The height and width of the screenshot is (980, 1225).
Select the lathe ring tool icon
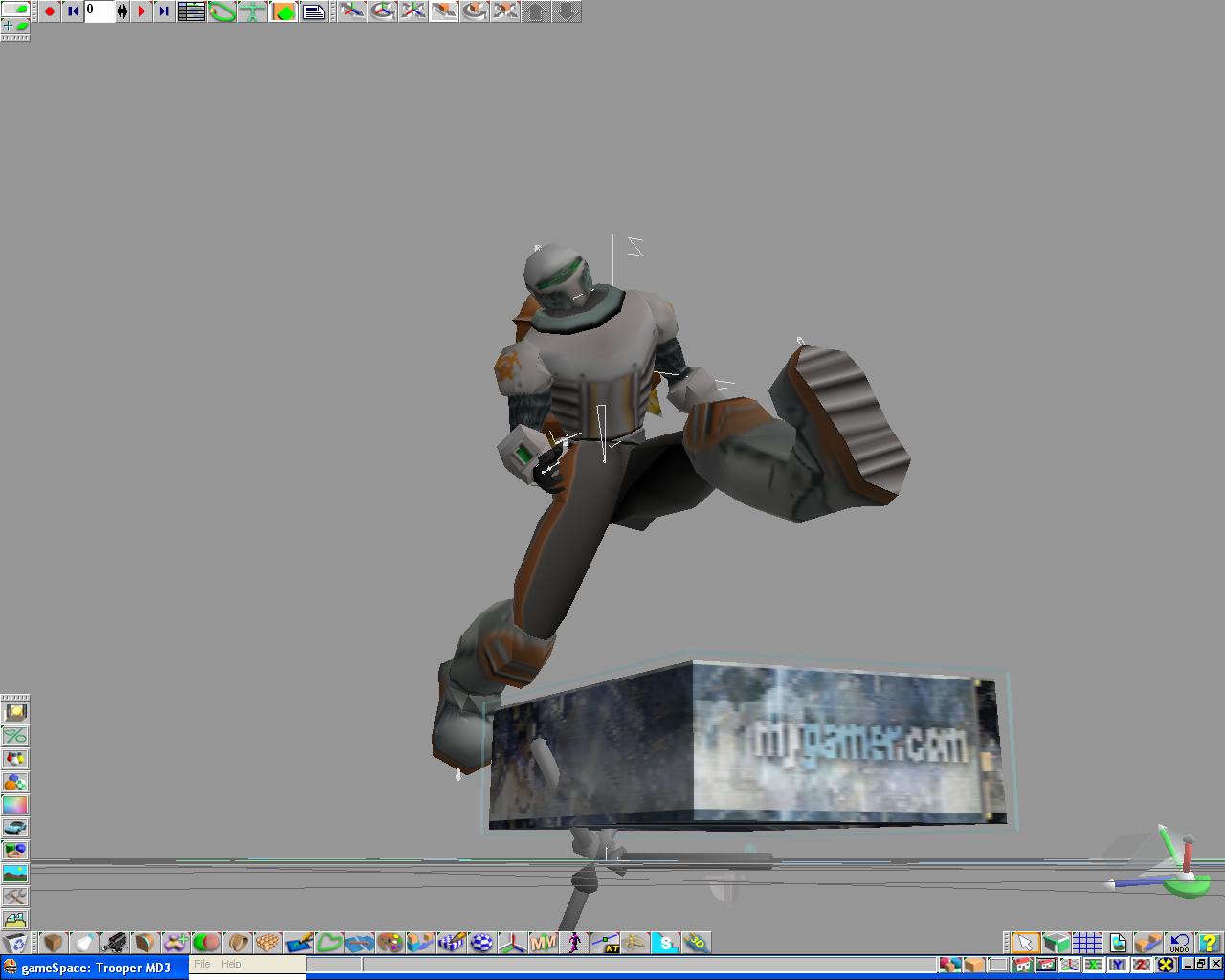click(237, 943)
